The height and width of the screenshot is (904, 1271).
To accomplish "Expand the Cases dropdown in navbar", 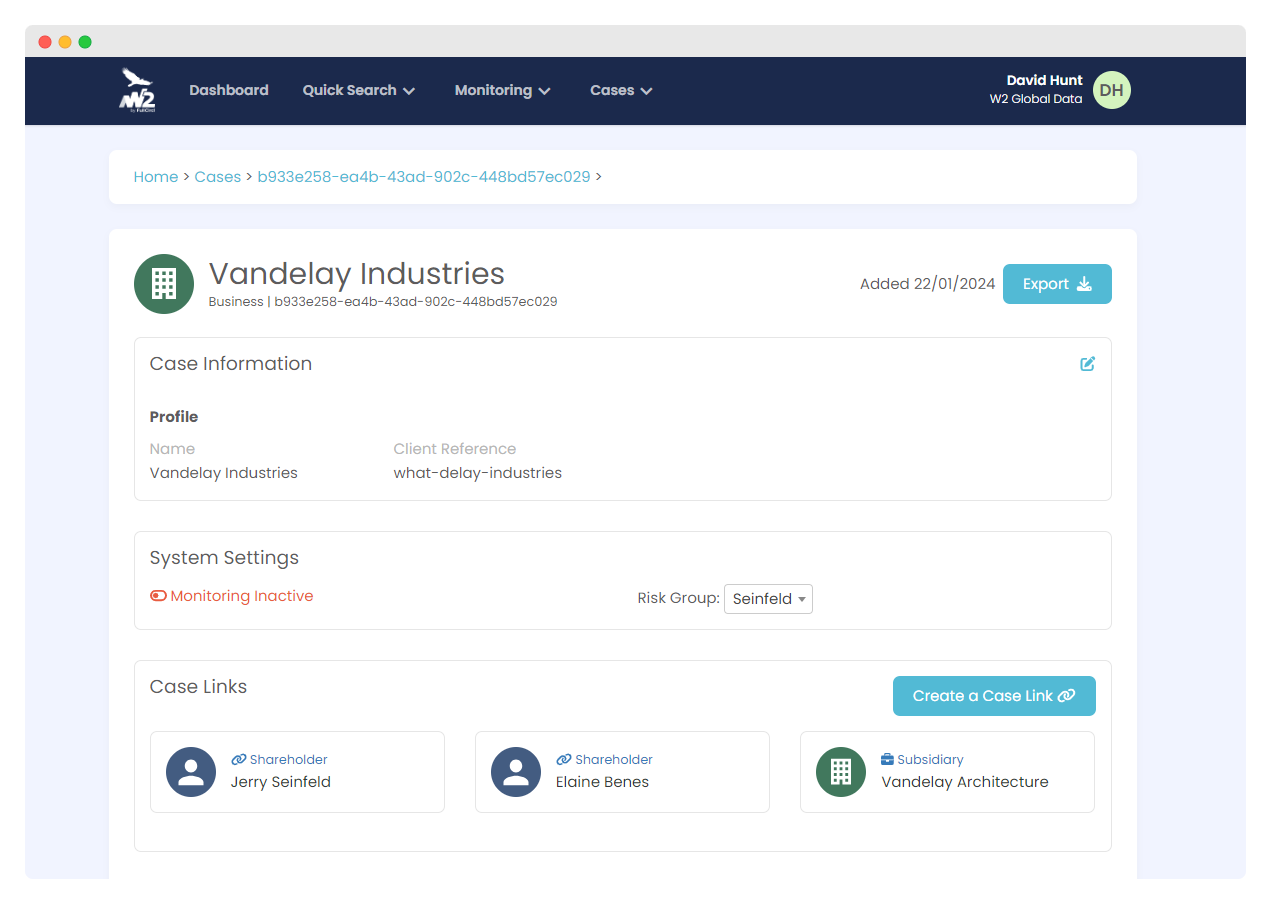I will tap(620, 90).
